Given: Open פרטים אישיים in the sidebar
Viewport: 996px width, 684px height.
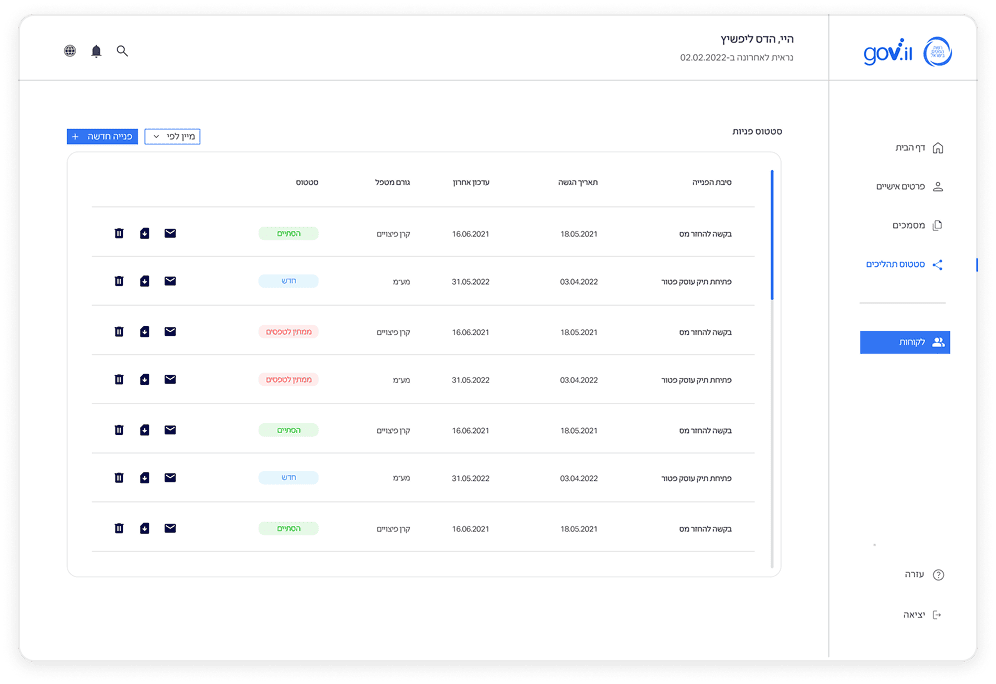Looking at the screenshot, I should 910,187.
